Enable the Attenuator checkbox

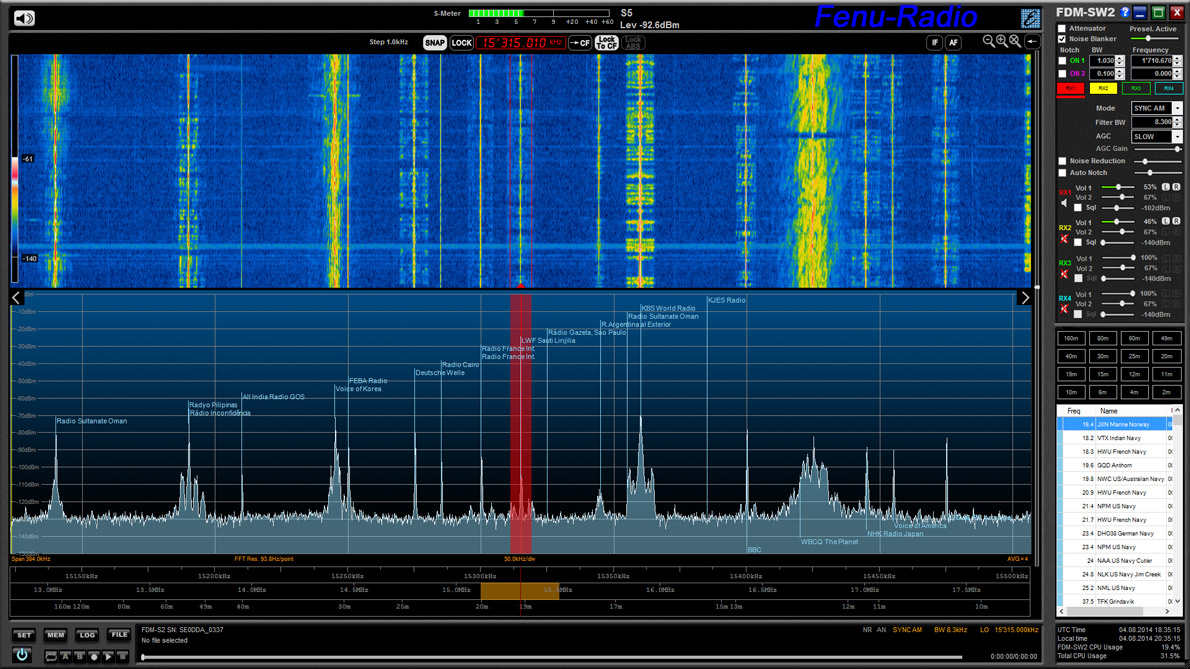pos(1064,28)
